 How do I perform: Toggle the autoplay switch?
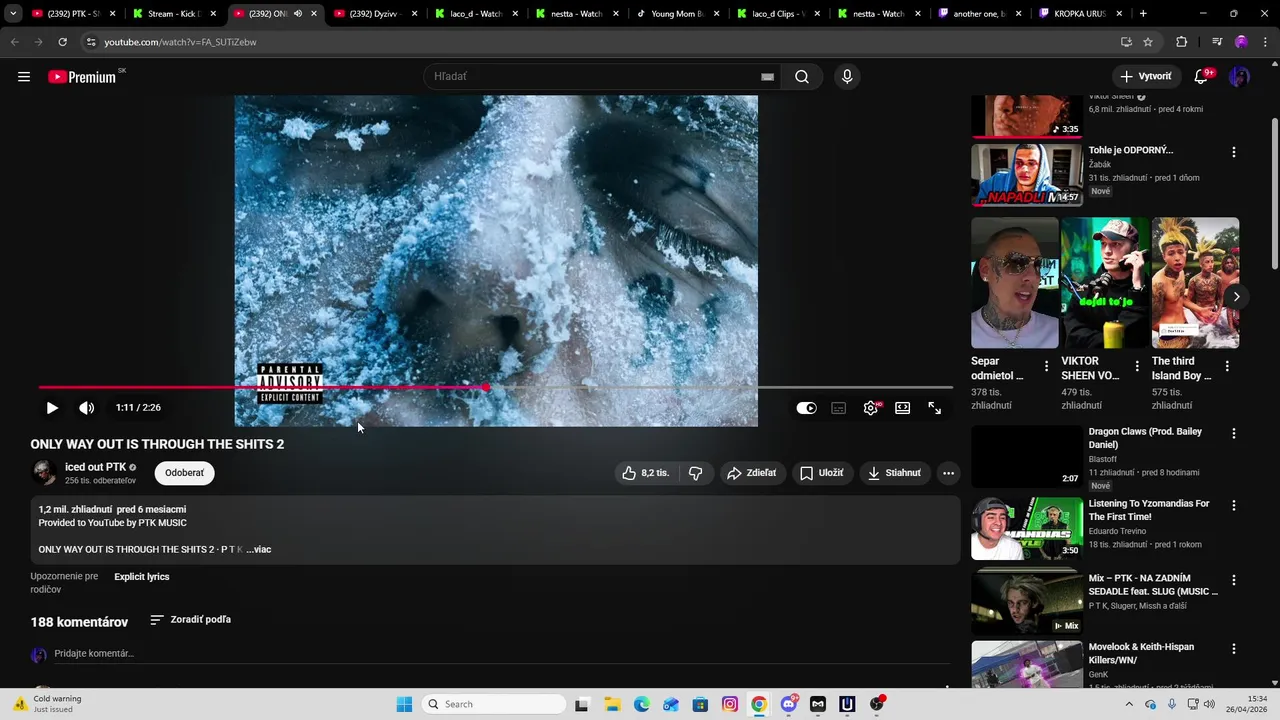(806, 408)
